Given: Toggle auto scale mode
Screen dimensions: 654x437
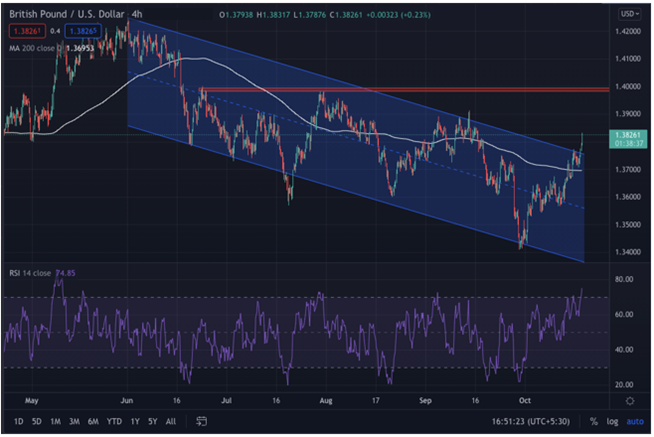Looking at the screenshot, I should click(635, 422).
